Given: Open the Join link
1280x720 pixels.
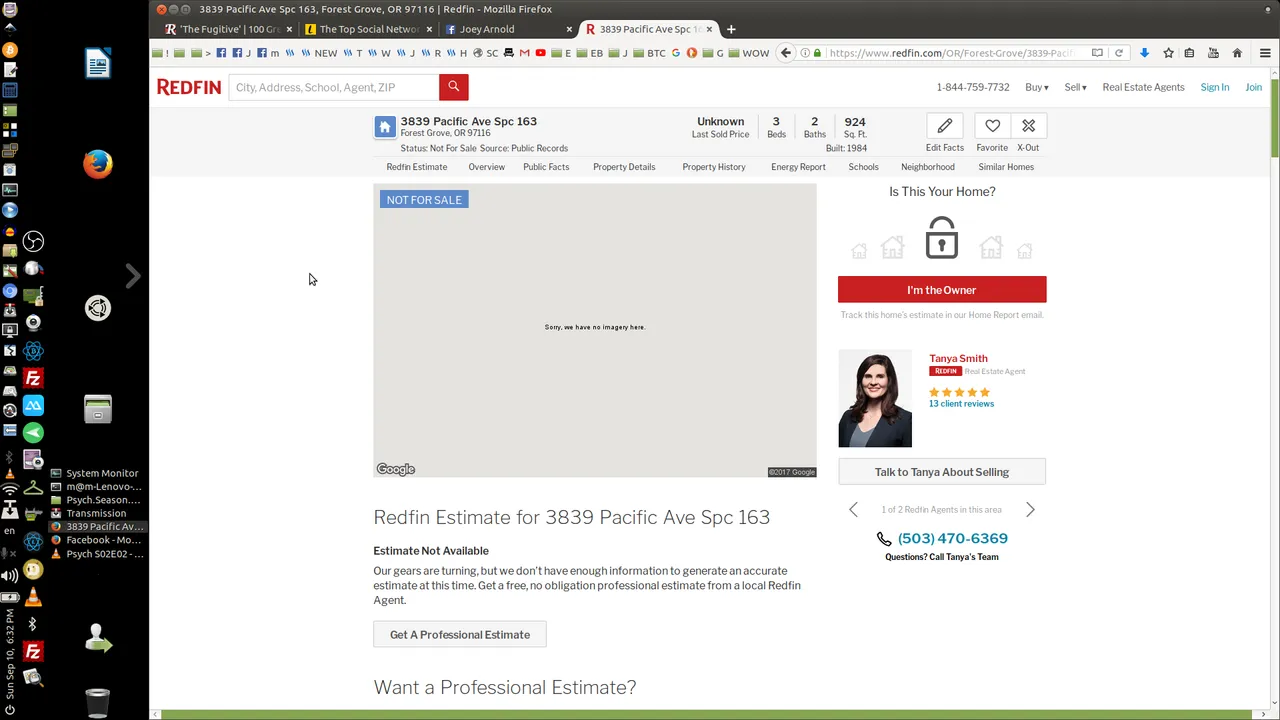Looking at the screenshot, I should [1253, 87].
